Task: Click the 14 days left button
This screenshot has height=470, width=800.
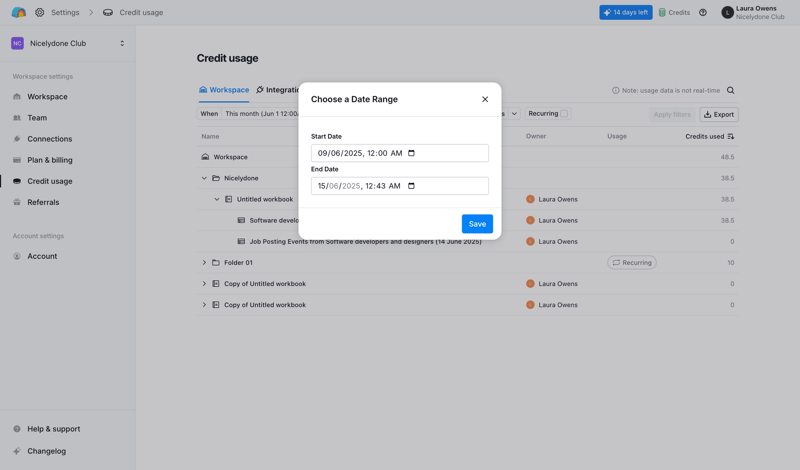Action: 626,12
